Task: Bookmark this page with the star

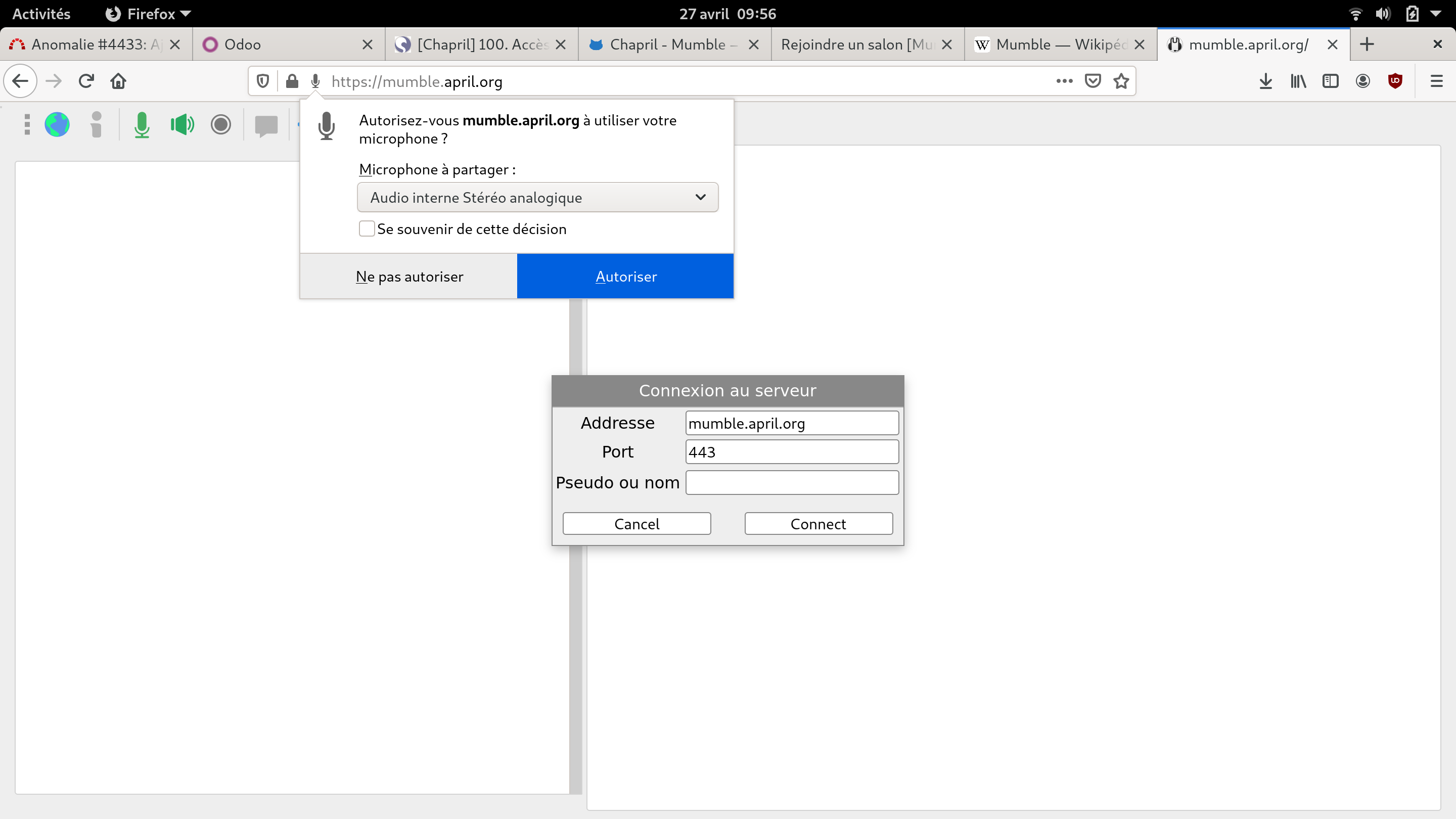Action: (1121, 81)
